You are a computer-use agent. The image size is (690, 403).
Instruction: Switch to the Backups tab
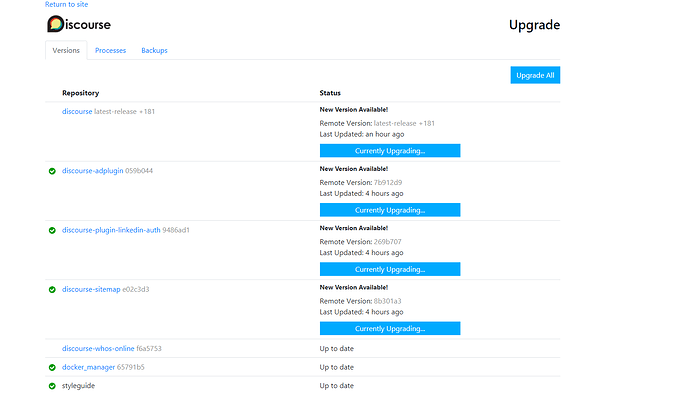pyautogui.click(x=154, y=50)
